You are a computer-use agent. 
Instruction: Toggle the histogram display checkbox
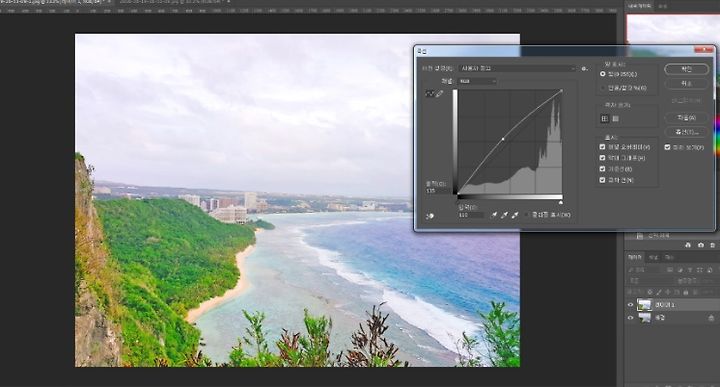click(x=602, y=158)
